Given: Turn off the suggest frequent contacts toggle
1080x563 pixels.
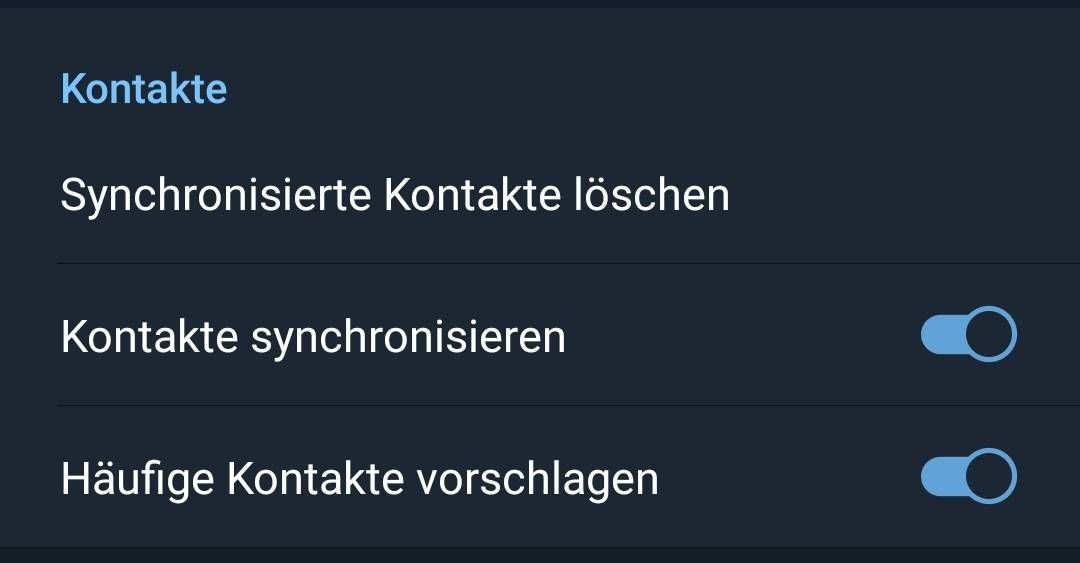Looking at the screenshot, I should coord(968,476).
